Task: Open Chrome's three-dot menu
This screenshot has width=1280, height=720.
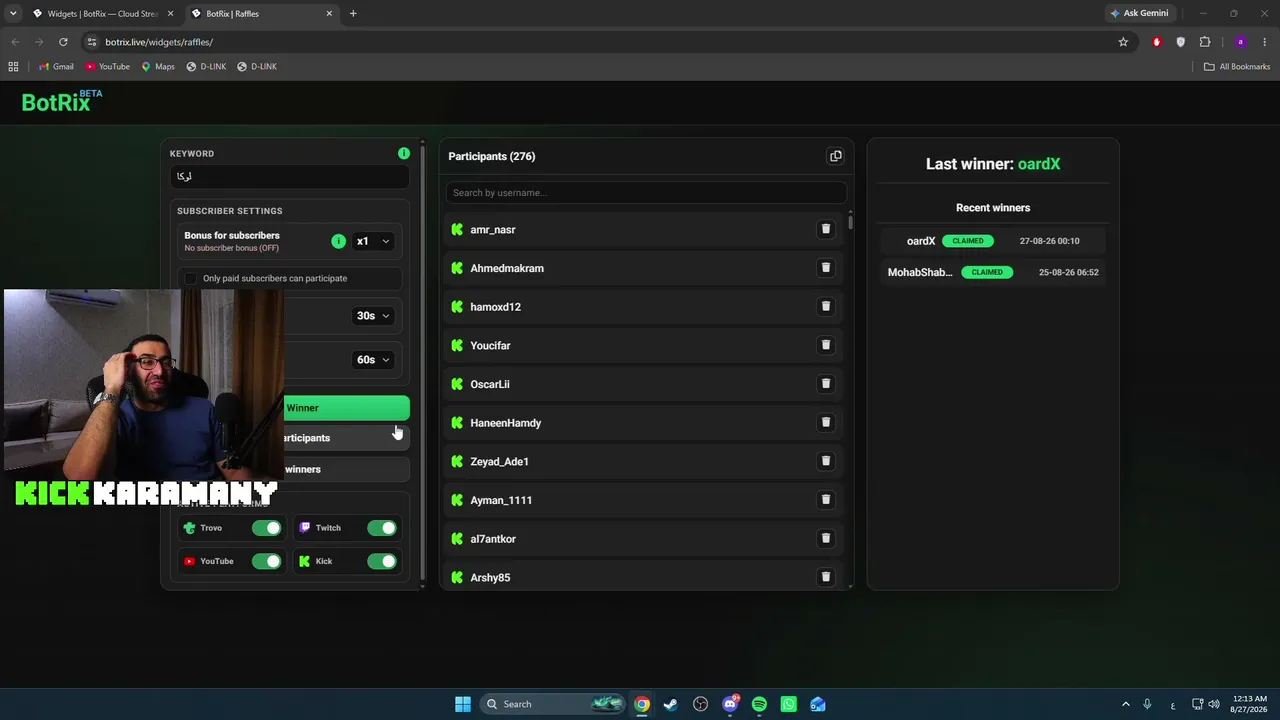Action: 1264,42
